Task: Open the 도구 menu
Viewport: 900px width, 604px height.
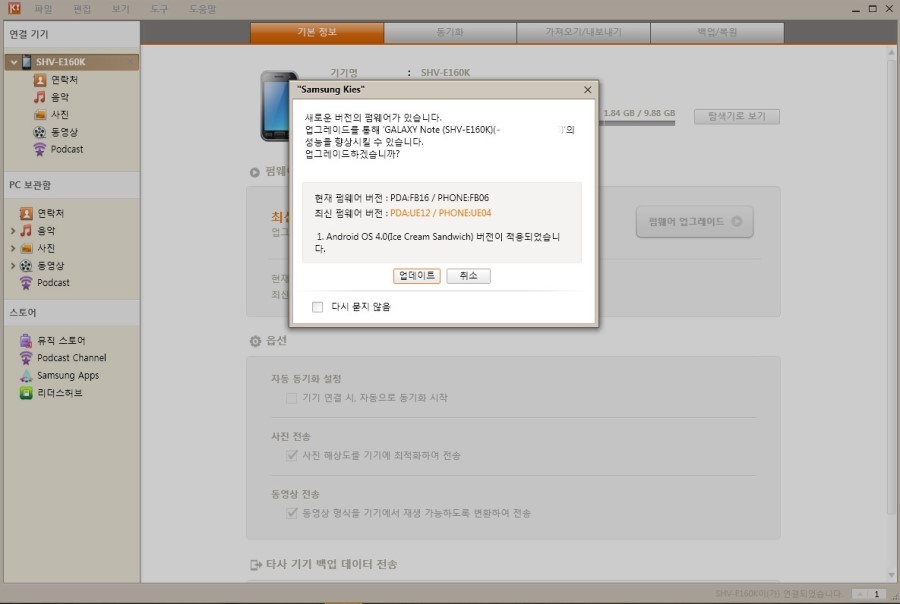Action: point(159,9)
